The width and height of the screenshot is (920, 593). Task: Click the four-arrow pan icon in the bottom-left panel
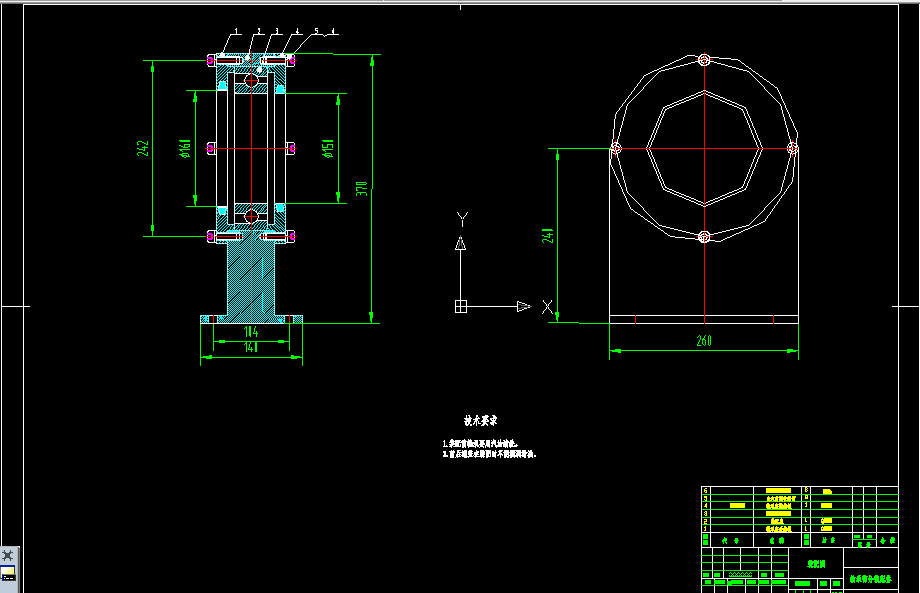click(x=8, y=555)
